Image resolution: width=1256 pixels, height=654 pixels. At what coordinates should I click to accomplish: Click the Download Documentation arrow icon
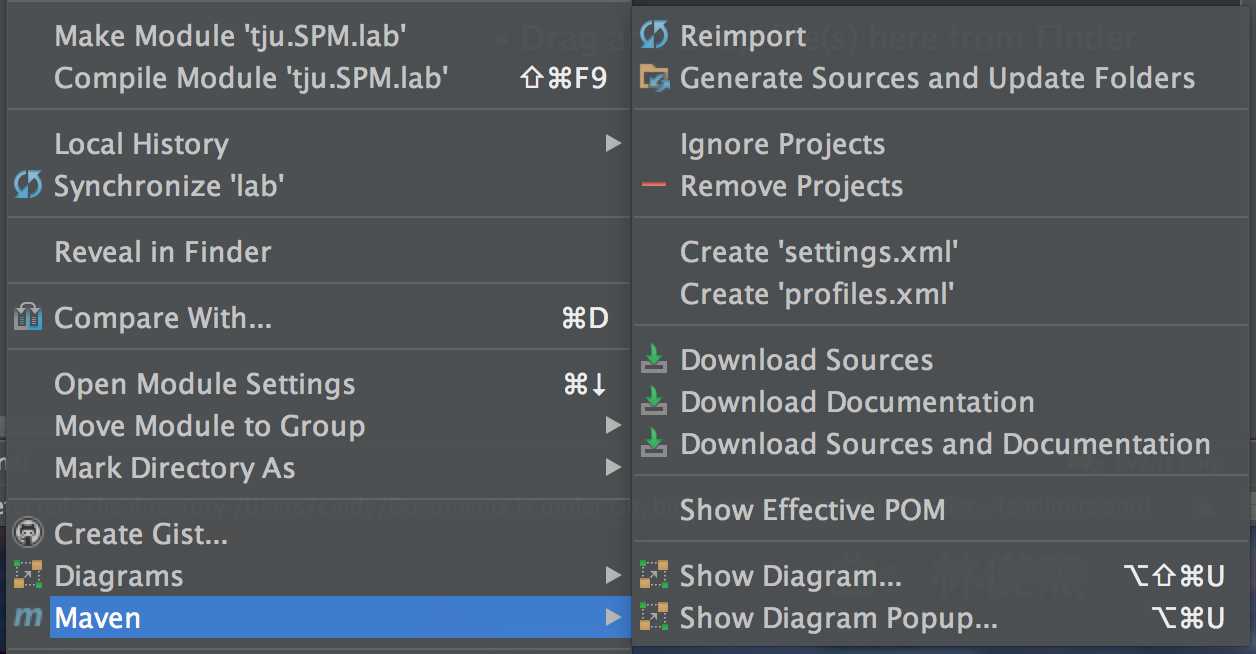click(x=654, y=402)
